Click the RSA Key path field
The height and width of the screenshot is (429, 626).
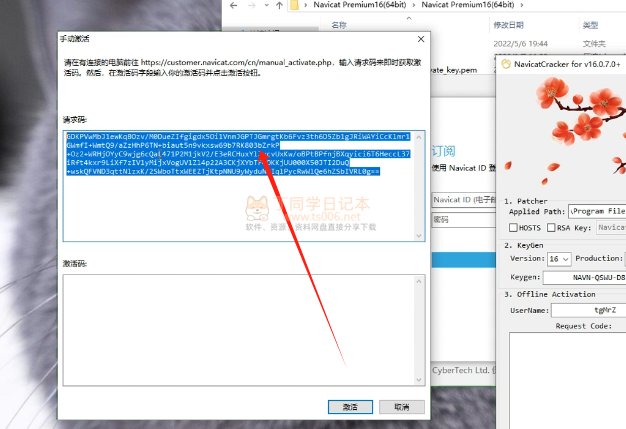point(611,227)
